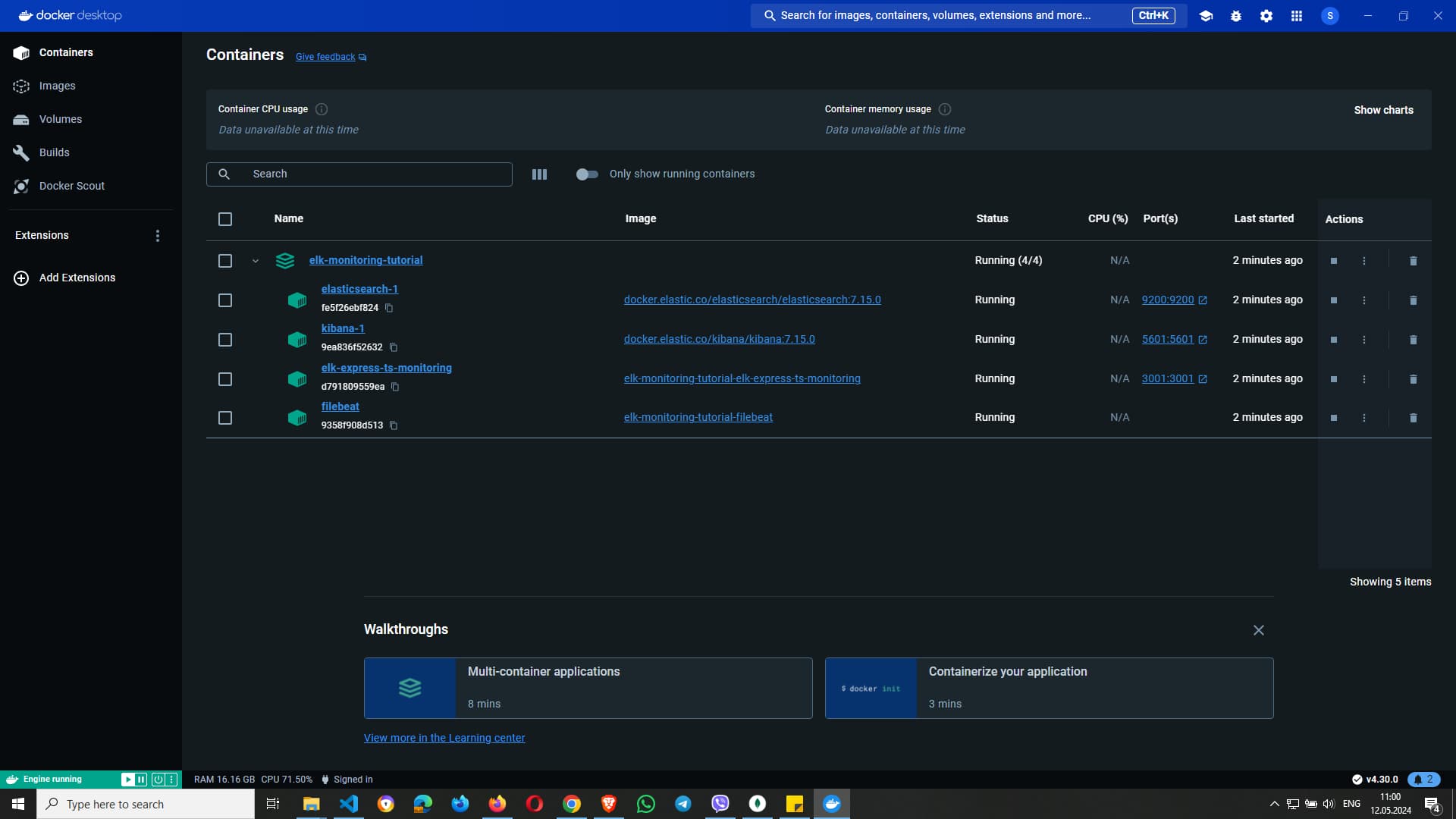Click Show charts for container stats
1456x819 pixels.
[1383, 109]
